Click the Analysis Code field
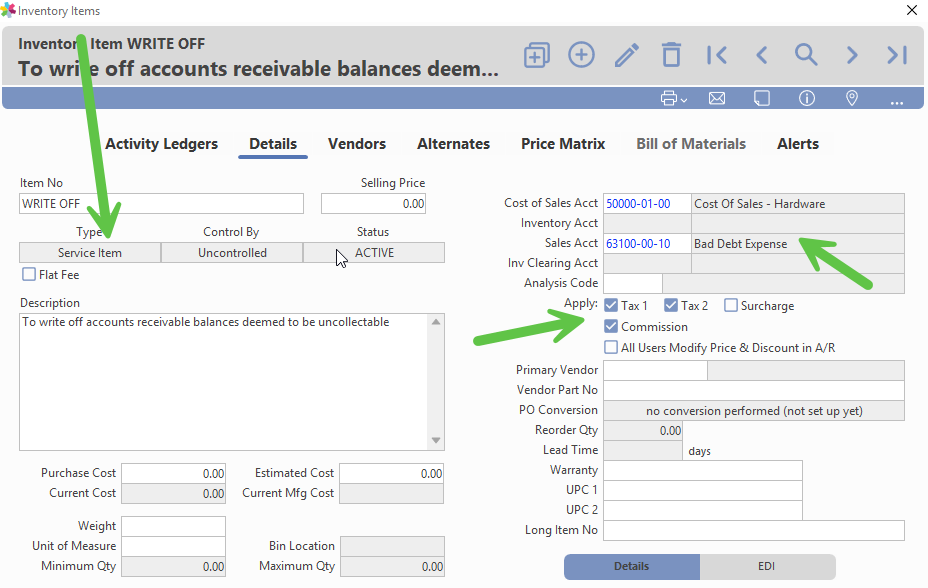Image resolution: width=928 pixels, height=588 pixels. pos(633,283)
